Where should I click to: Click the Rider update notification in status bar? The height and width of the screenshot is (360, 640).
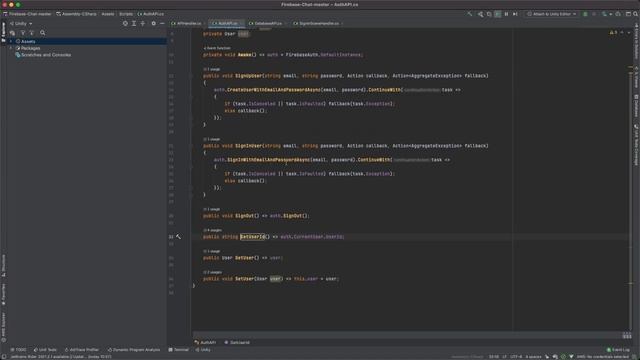(x=61, y=357)
